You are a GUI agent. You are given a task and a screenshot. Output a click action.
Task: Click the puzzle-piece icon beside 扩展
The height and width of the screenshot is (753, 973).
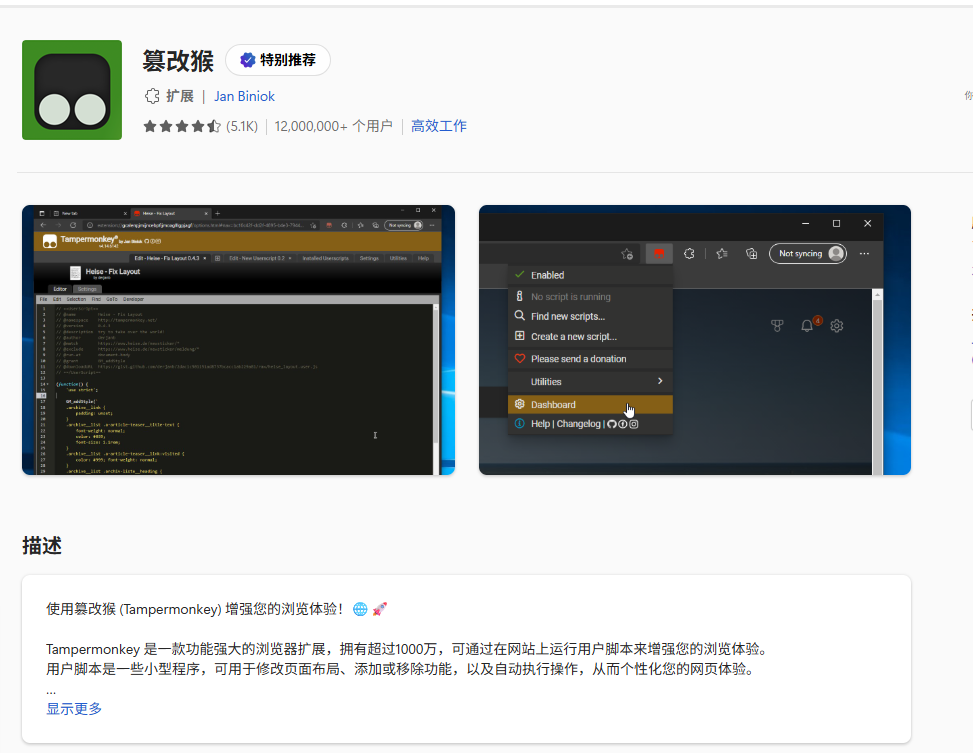[152, 96]
